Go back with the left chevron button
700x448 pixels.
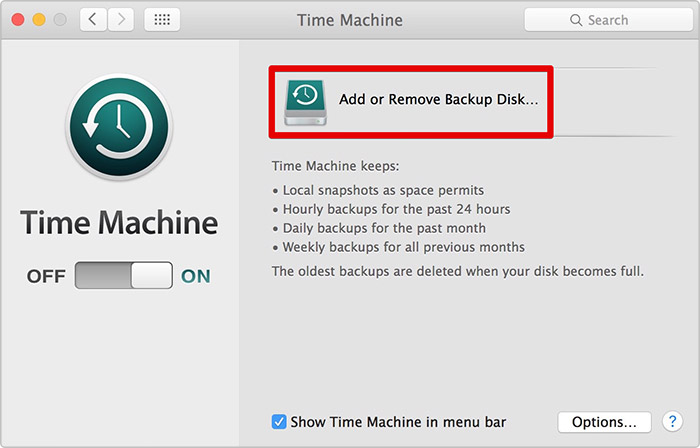93,20
